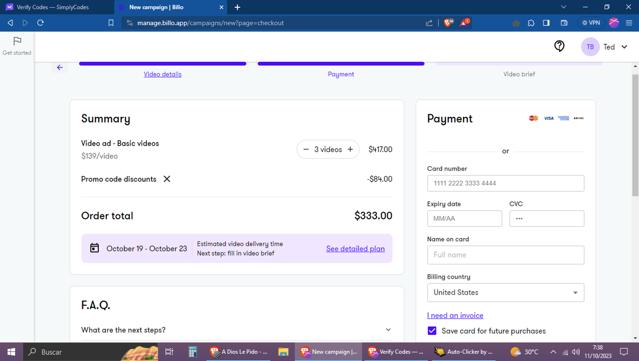The width and height of the screenshot is (639, 361).
Task: Open the Payment step
Action: (341, 74)
